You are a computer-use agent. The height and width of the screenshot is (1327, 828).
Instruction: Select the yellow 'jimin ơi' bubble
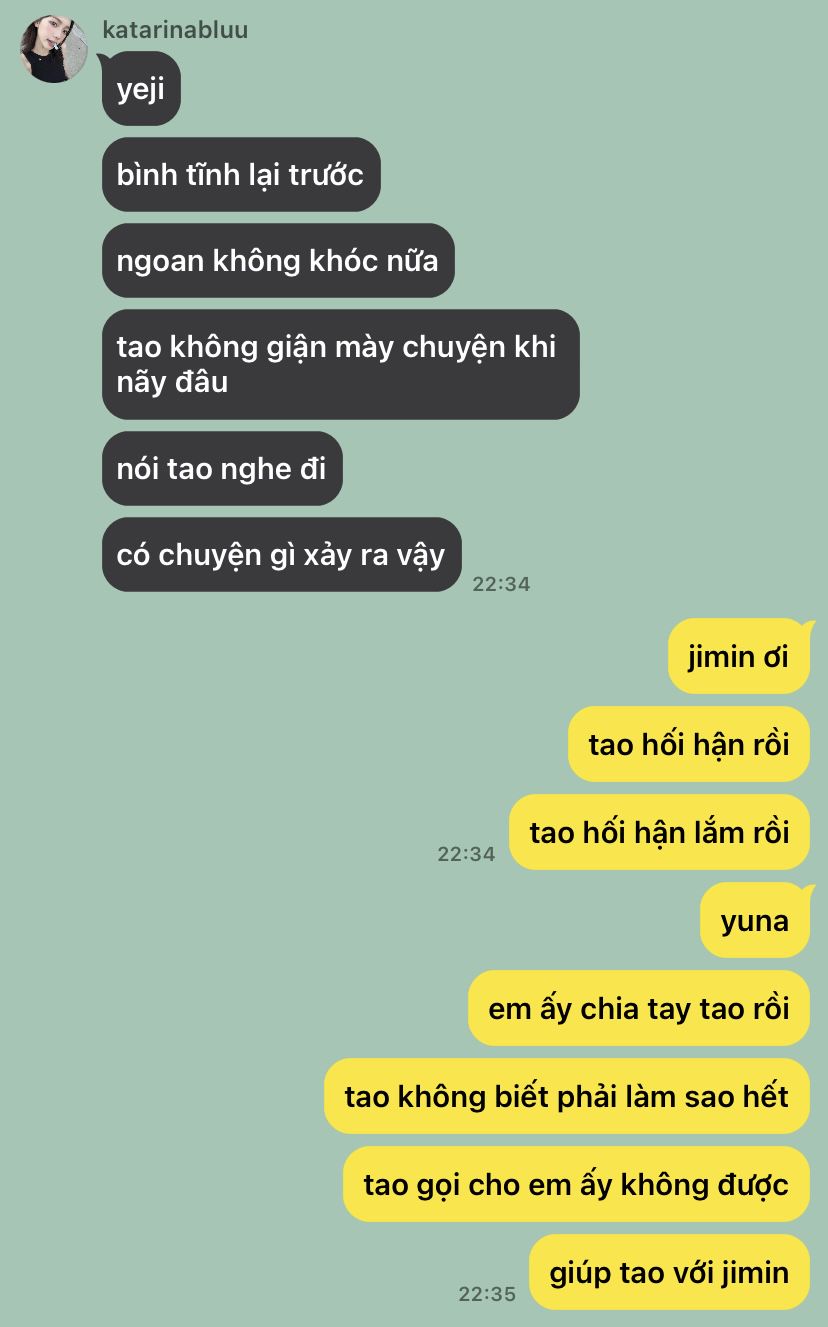[x=739, y=657]
